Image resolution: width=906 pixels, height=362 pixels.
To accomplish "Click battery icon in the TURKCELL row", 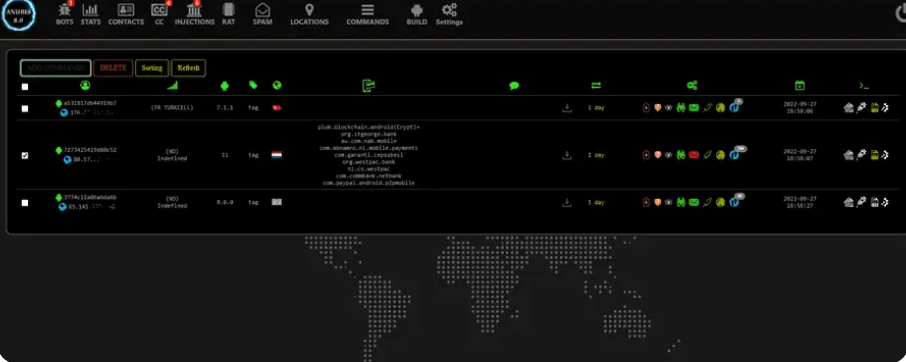I will click(646, 107).
